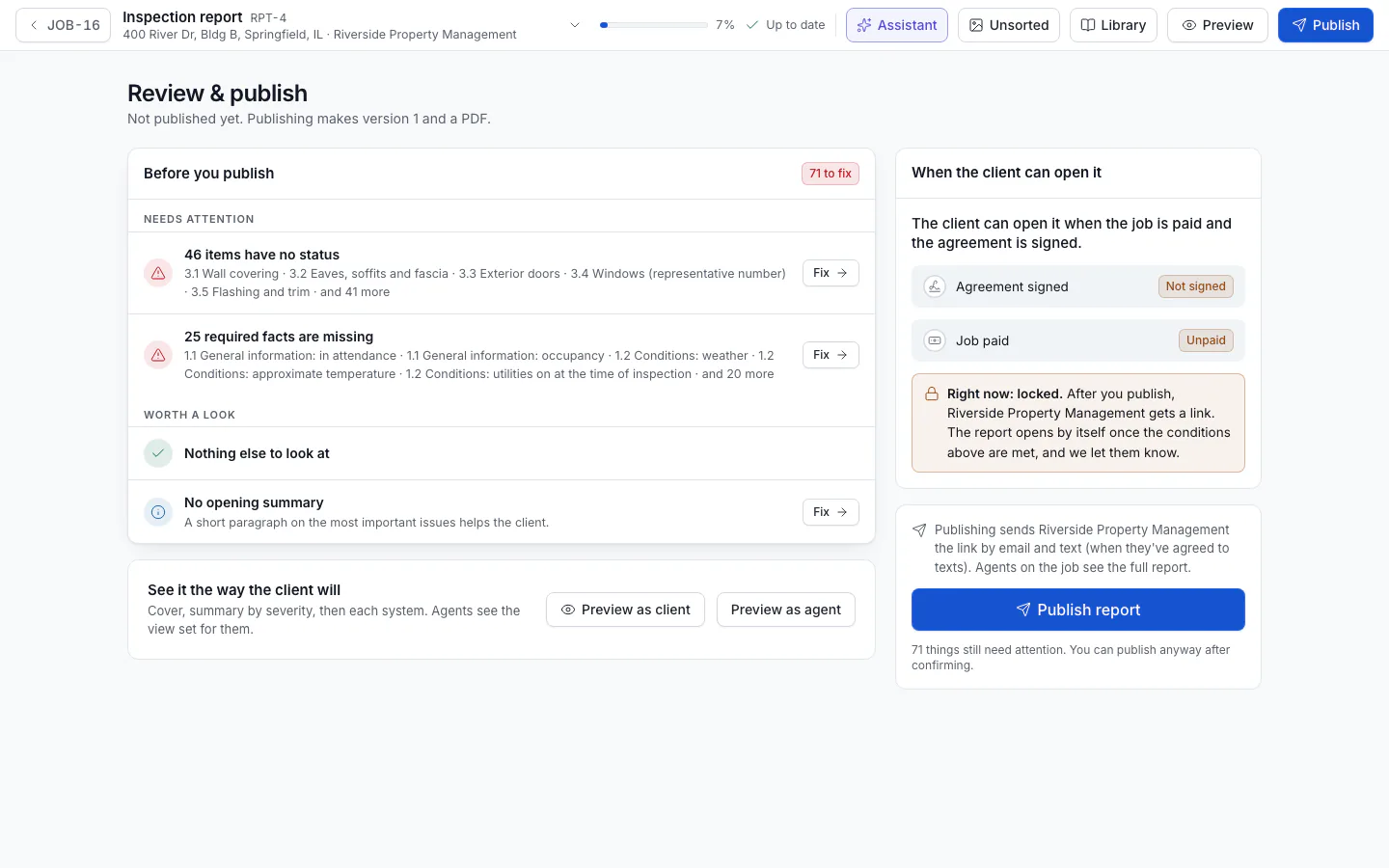The image size is (1389, 868).
Task: Click the 71 to fix badge
Action: click(x=831, y=174)
